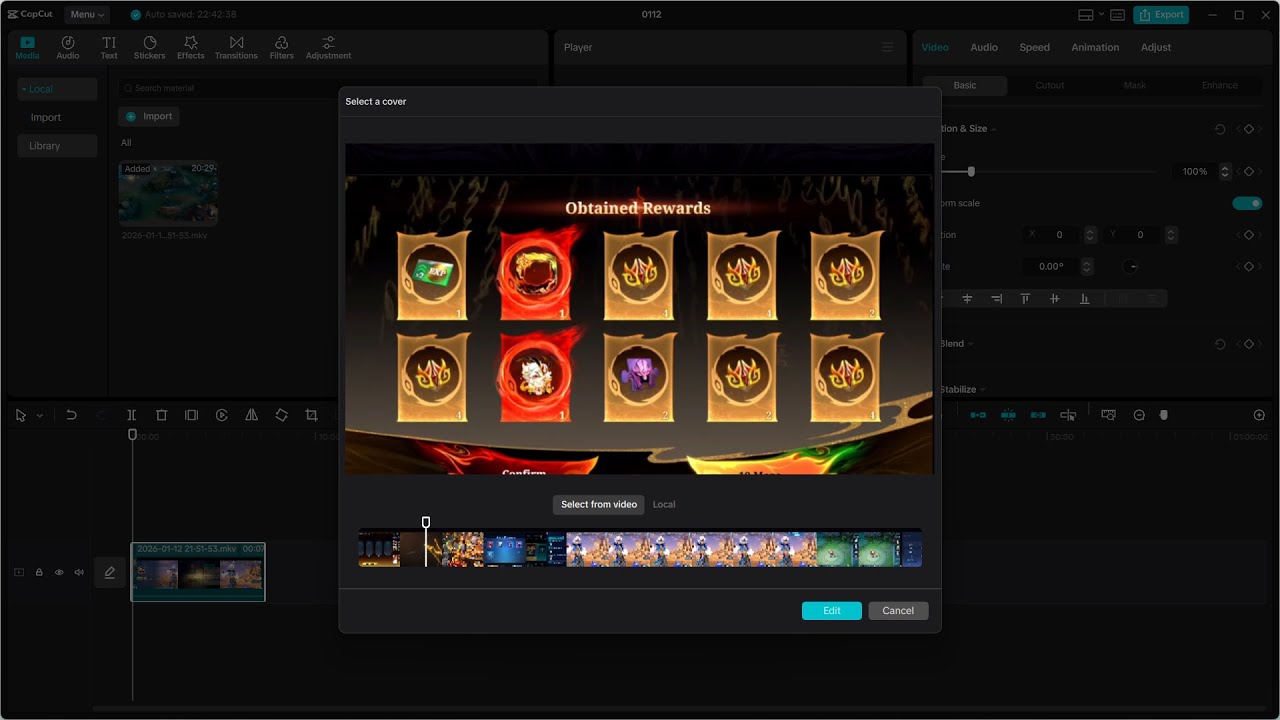Click the Rotate icon in timeline toolbar
This screenshot has width=1280, height=720.
click(x=281, y=415)
